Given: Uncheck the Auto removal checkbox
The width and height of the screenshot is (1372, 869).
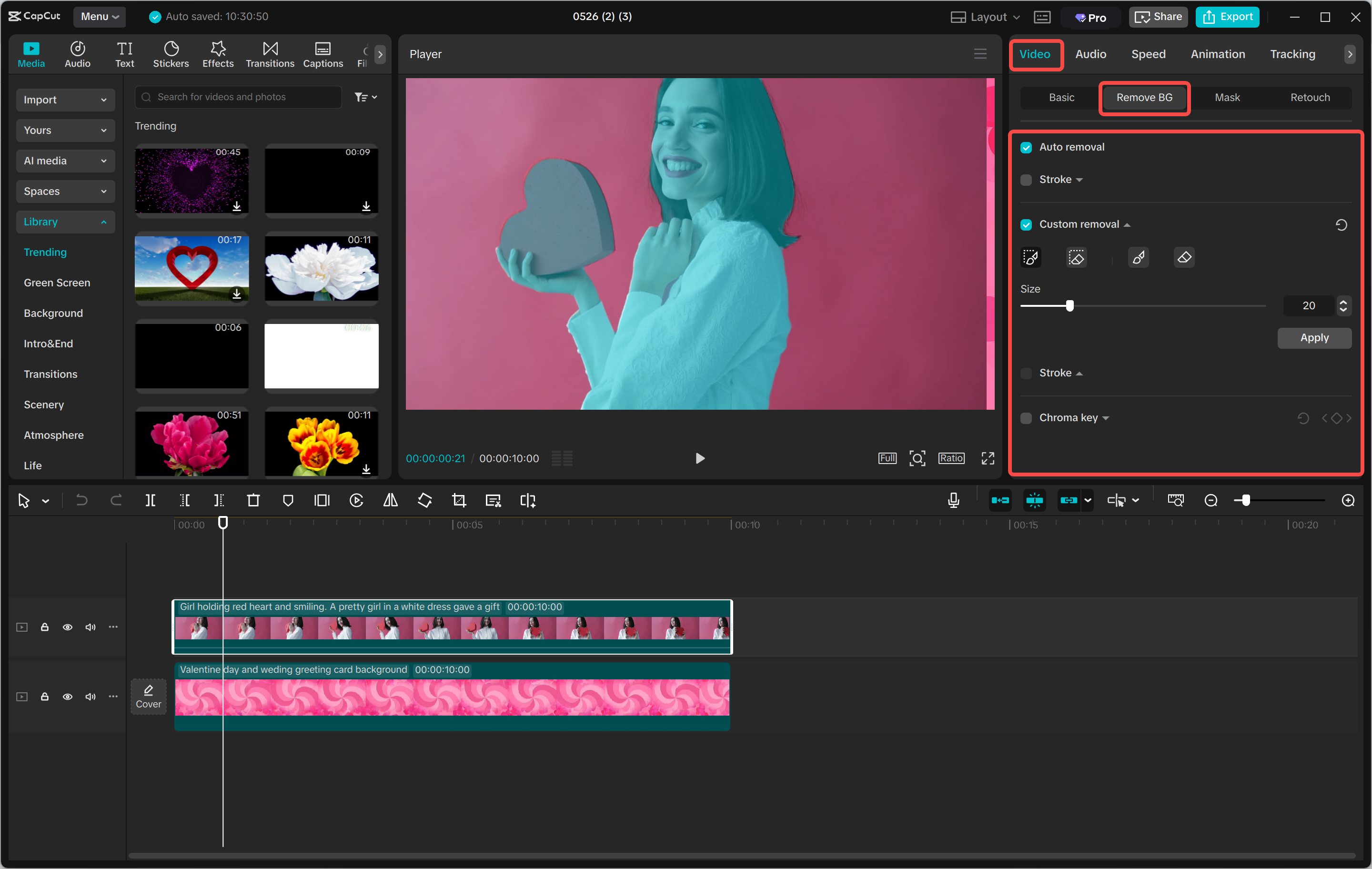Looking at the screenshot, I should pyautogui.click(x=1026, y=148).
